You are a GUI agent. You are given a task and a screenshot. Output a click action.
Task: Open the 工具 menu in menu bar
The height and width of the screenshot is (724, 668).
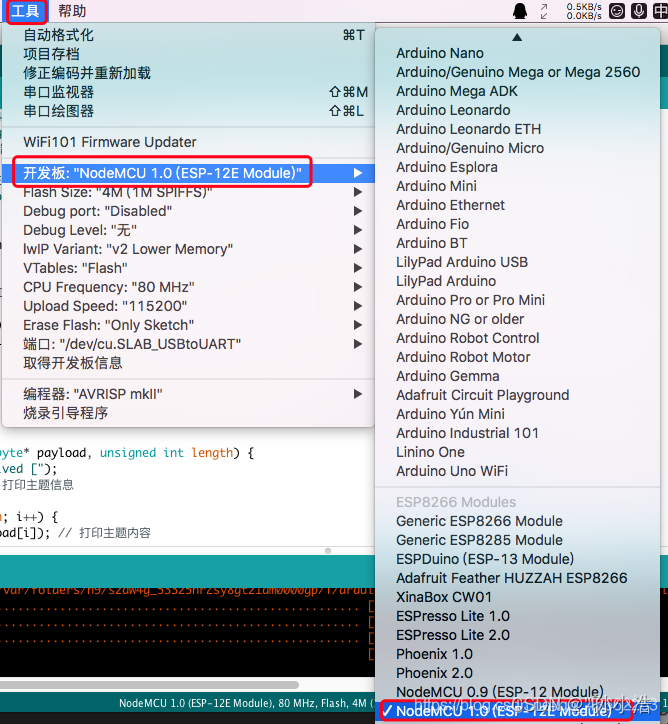[25, 11]
